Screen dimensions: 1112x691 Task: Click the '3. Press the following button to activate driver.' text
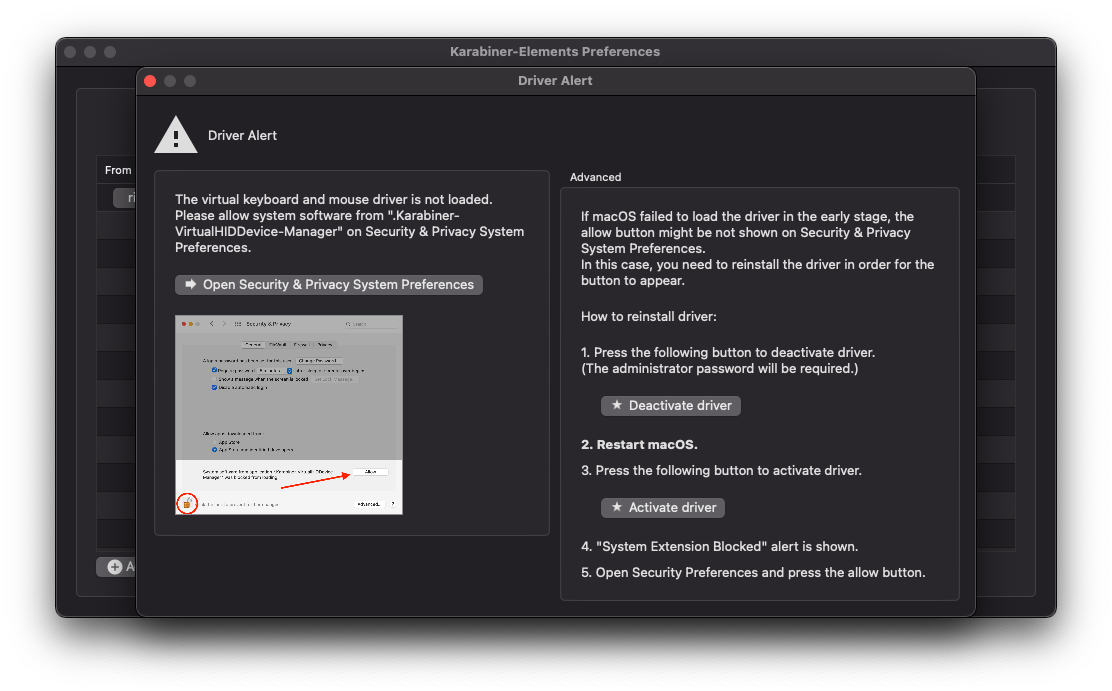point(721,471)
